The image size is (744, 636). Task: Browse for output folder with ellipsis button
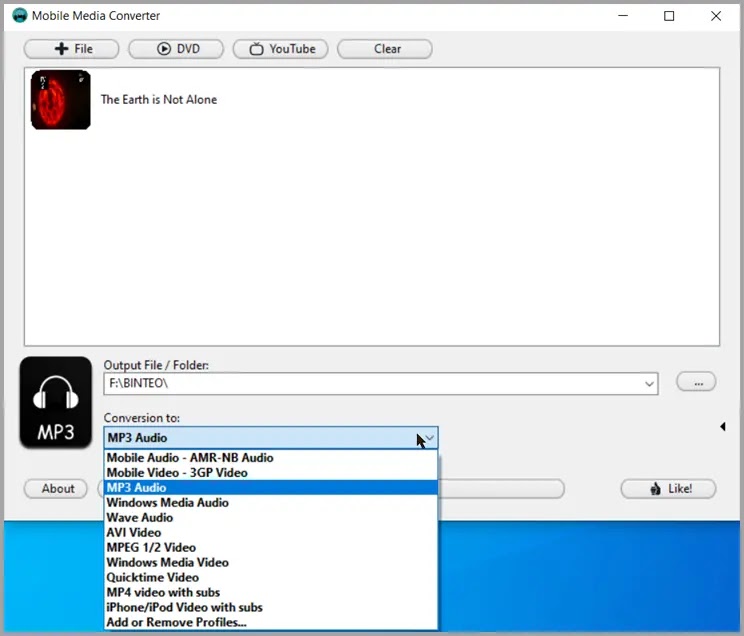point(696,382)
